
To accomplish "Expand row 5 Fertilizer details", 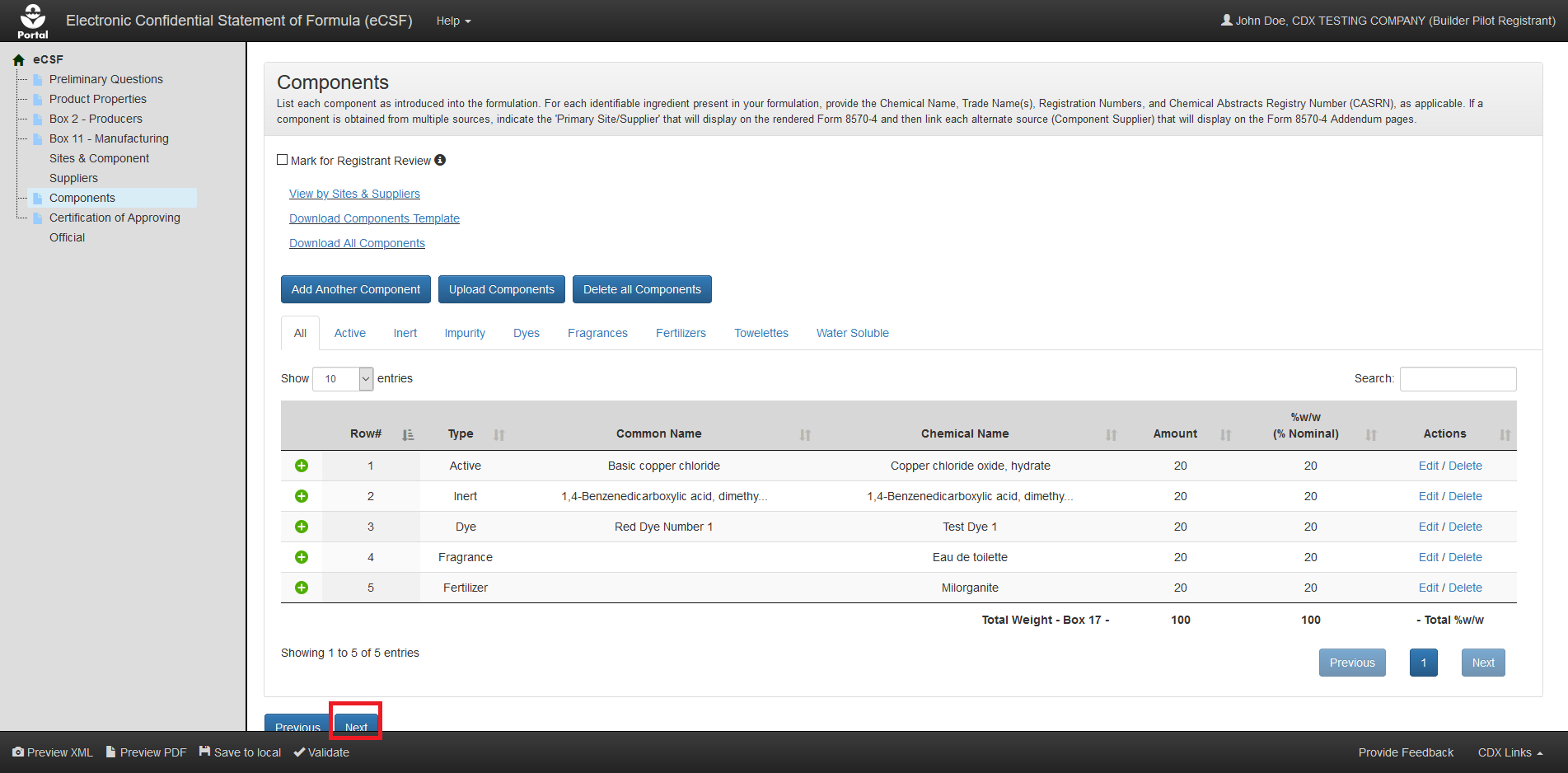I will tap(302, 588).
